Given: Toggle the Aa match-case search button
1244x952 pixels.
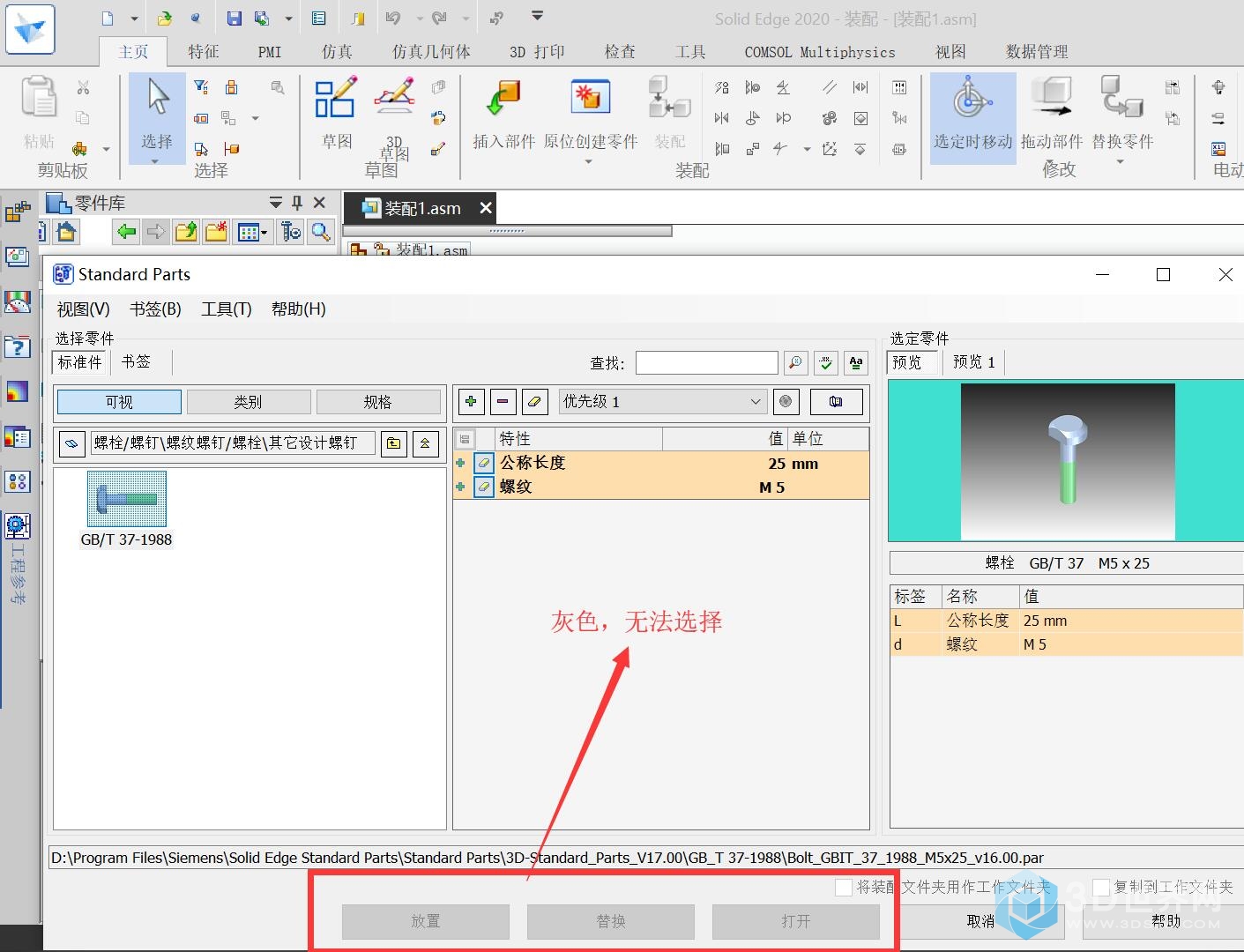Looking at the screenshot, I should 855,362.
